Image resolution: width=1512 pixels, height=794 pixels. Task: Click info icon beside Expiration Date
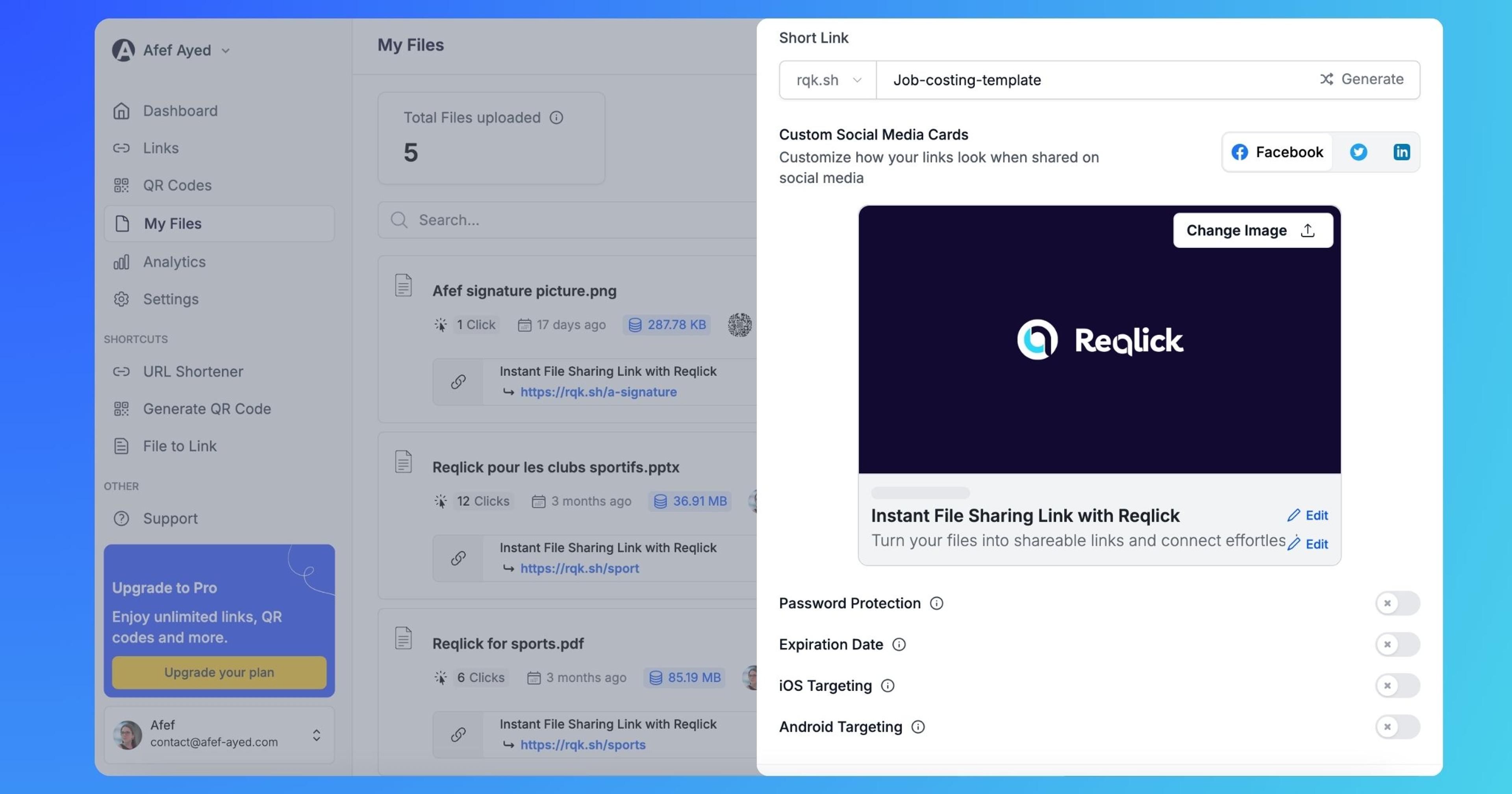point(899,644)
